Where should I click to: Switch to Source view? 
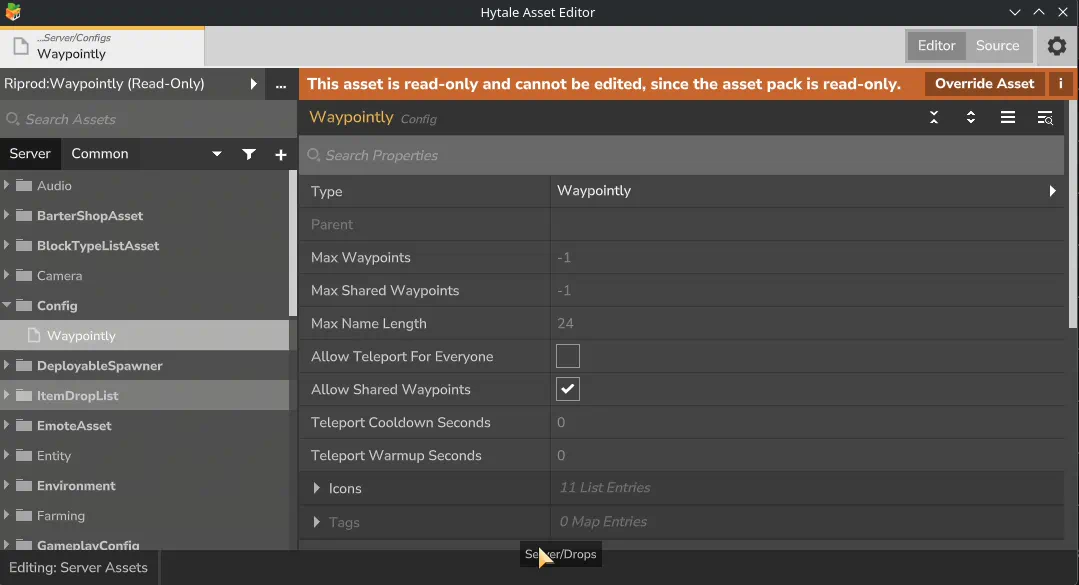(x=997, y=45)
